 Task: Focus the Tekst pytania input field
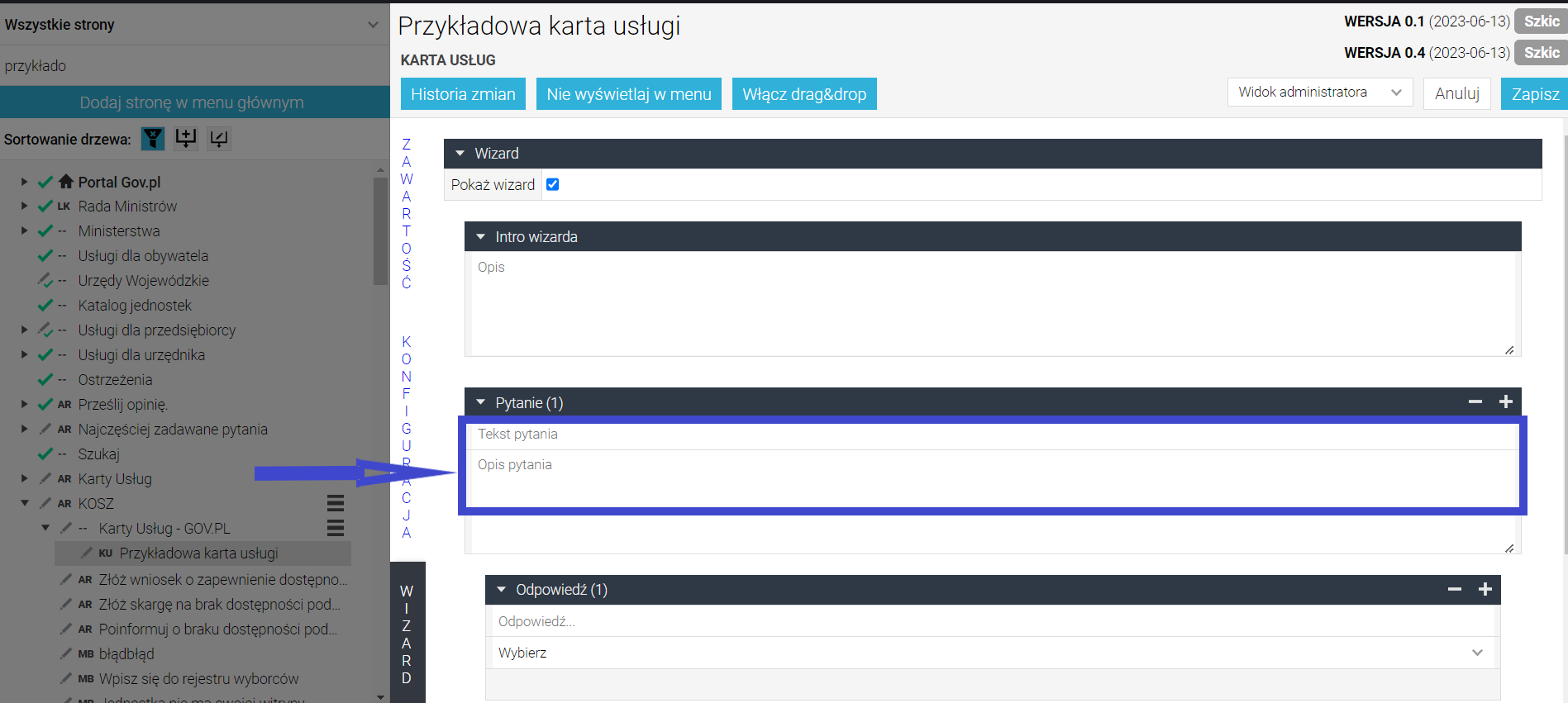tap(993, 435)
